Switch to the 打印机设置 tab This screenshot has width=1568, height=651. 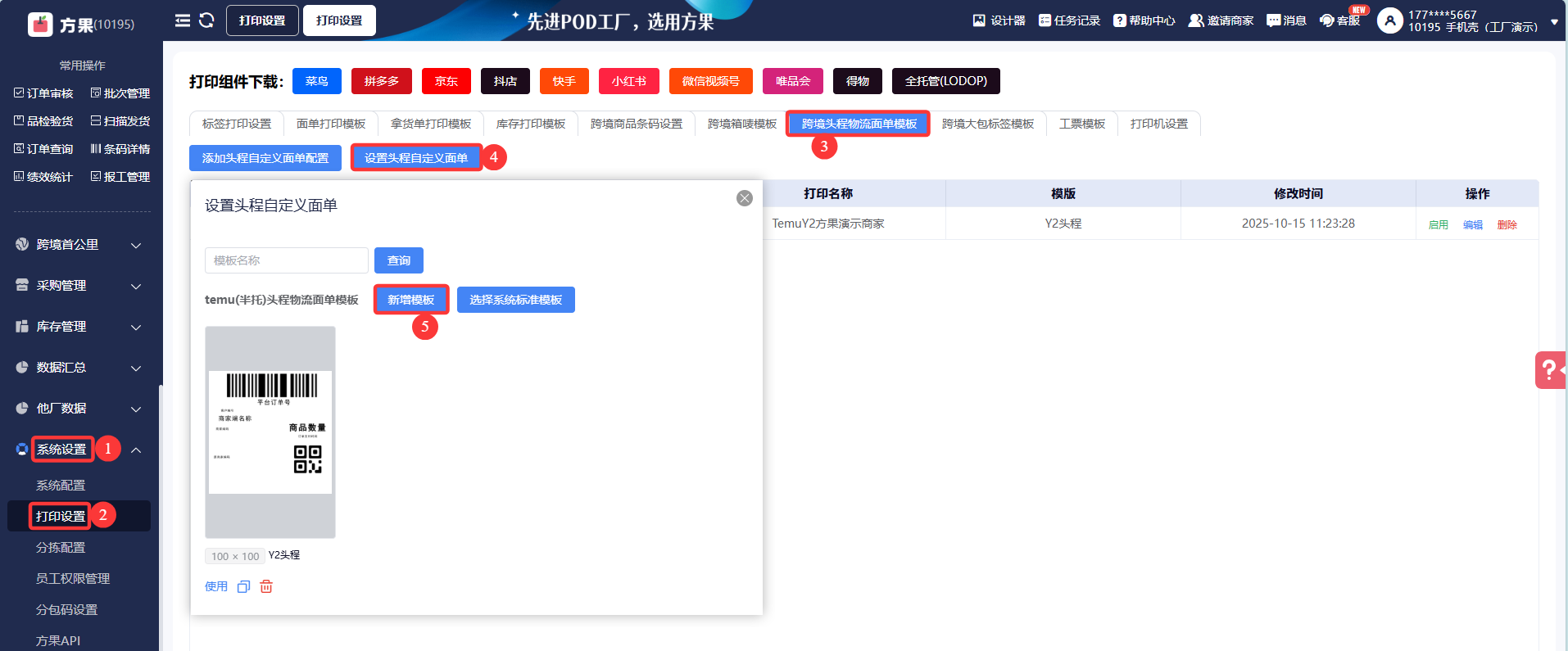(1159, 124)
